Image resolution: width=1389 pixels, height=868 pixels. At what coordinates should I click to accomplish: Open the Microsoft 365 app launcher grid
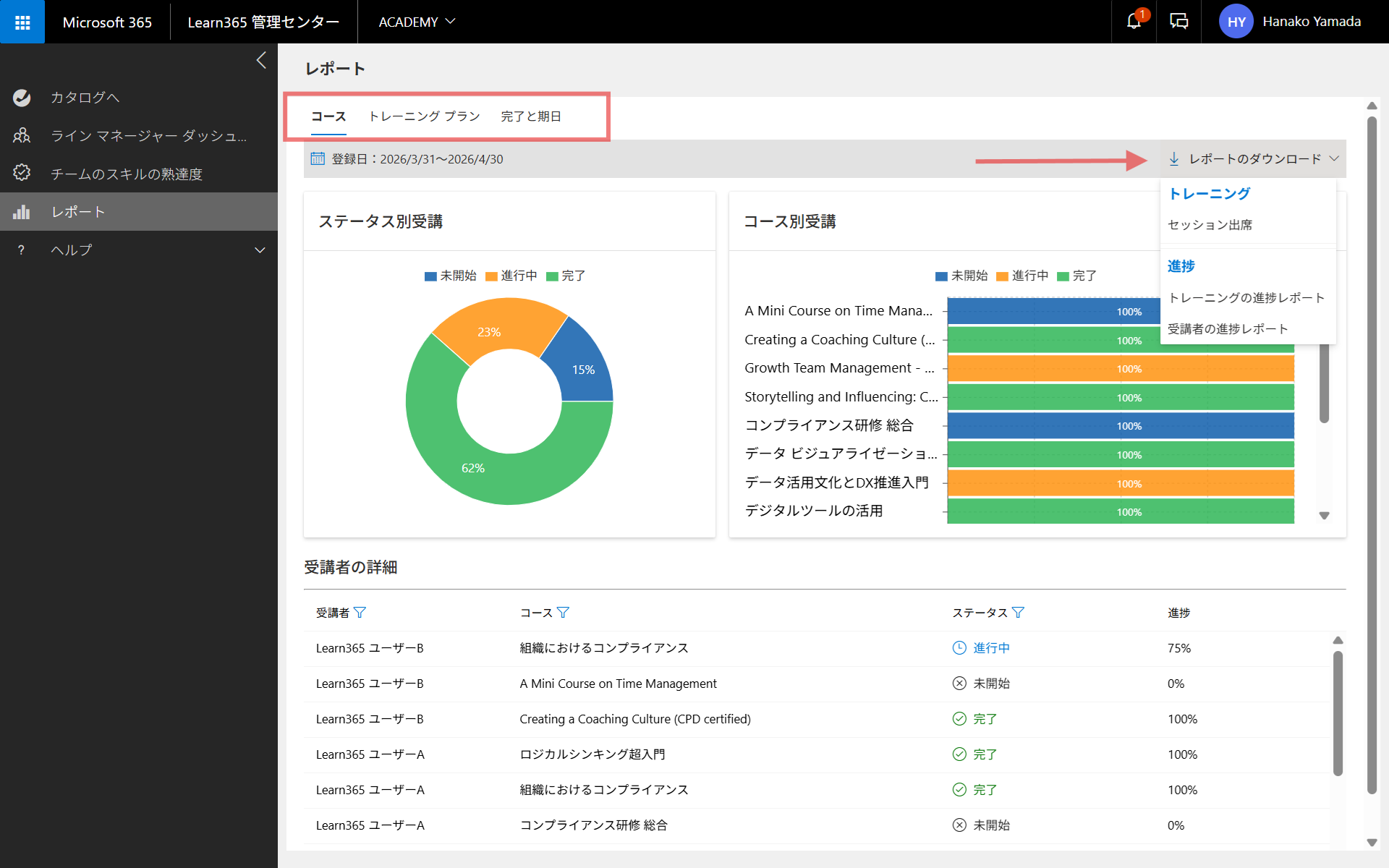[22, 22]
